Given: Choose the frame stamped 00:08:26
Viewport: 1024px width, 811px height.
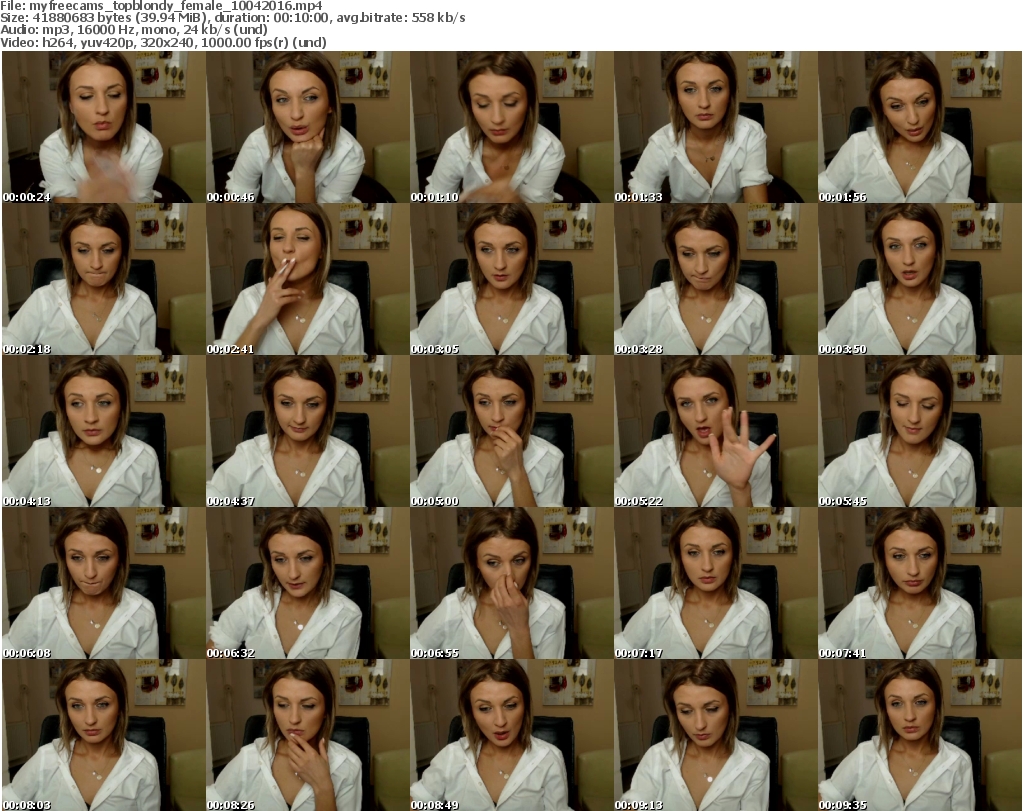Looking at the screenshot, I should [x=307, y=735].
